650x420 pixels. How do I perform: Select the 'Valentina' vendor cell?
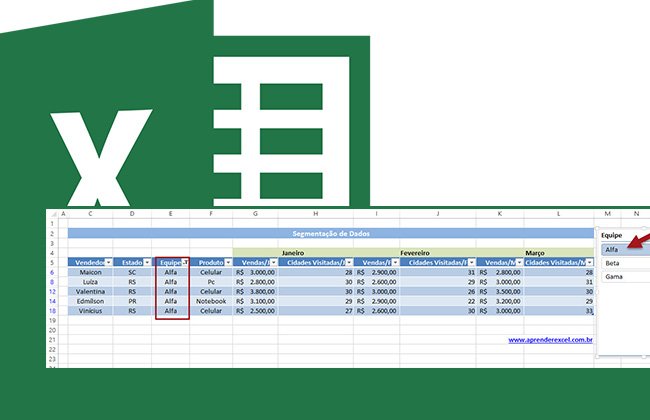90,291
